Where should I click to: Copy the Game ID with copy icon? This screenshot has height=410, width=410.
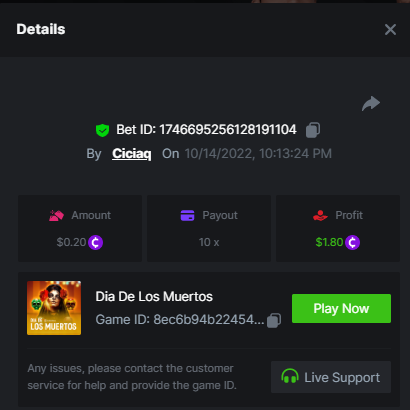pos(274,320)
